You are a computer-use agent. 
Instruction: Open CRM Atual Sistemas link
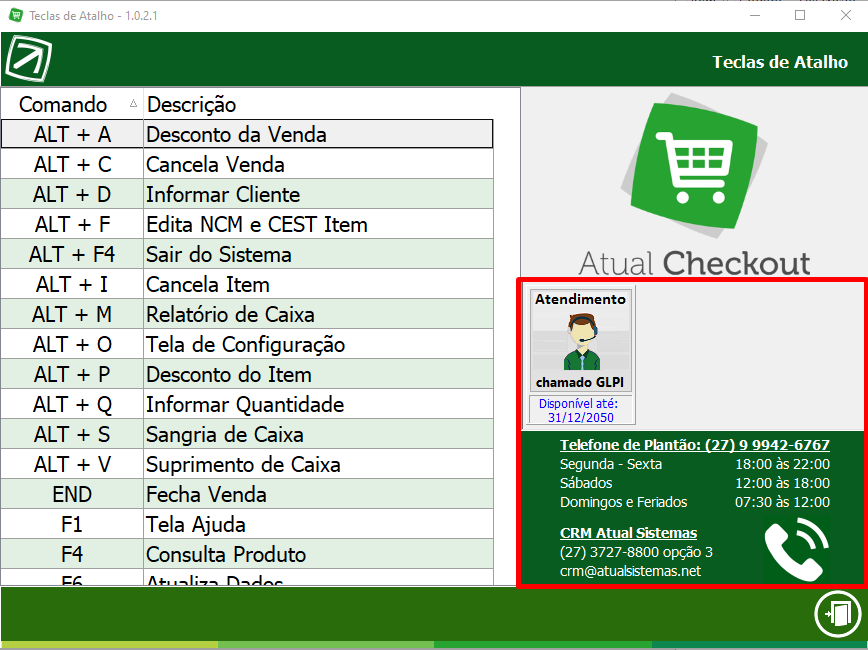[628, 533]
